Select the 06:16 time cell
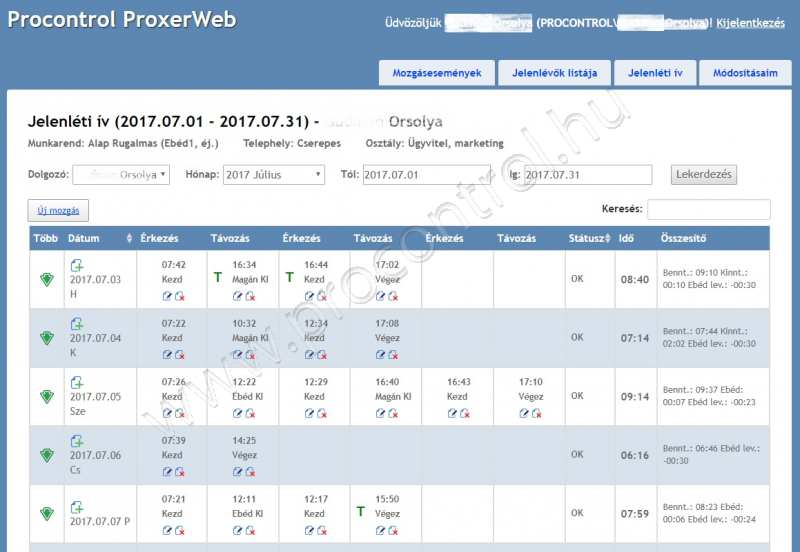The width and height of the screenshot is (800, 552). 635,455
